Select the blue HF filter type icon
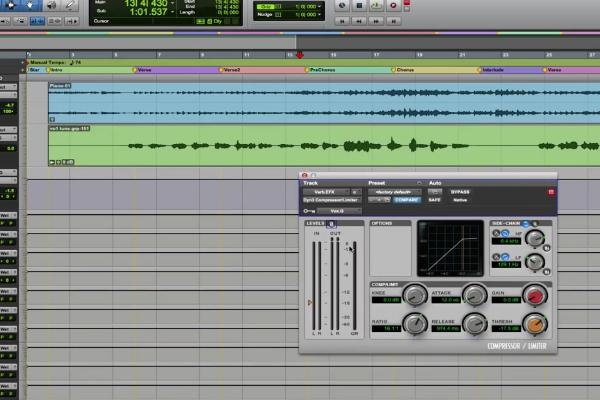600x400 pixels. pos(505,233)
